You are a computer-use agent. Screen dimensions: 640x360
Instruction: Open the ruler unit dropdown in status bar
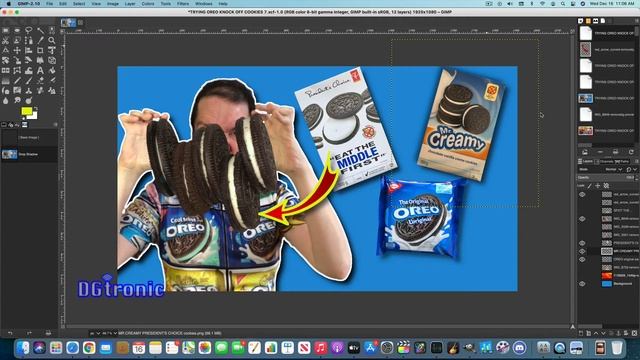point(95,333)
